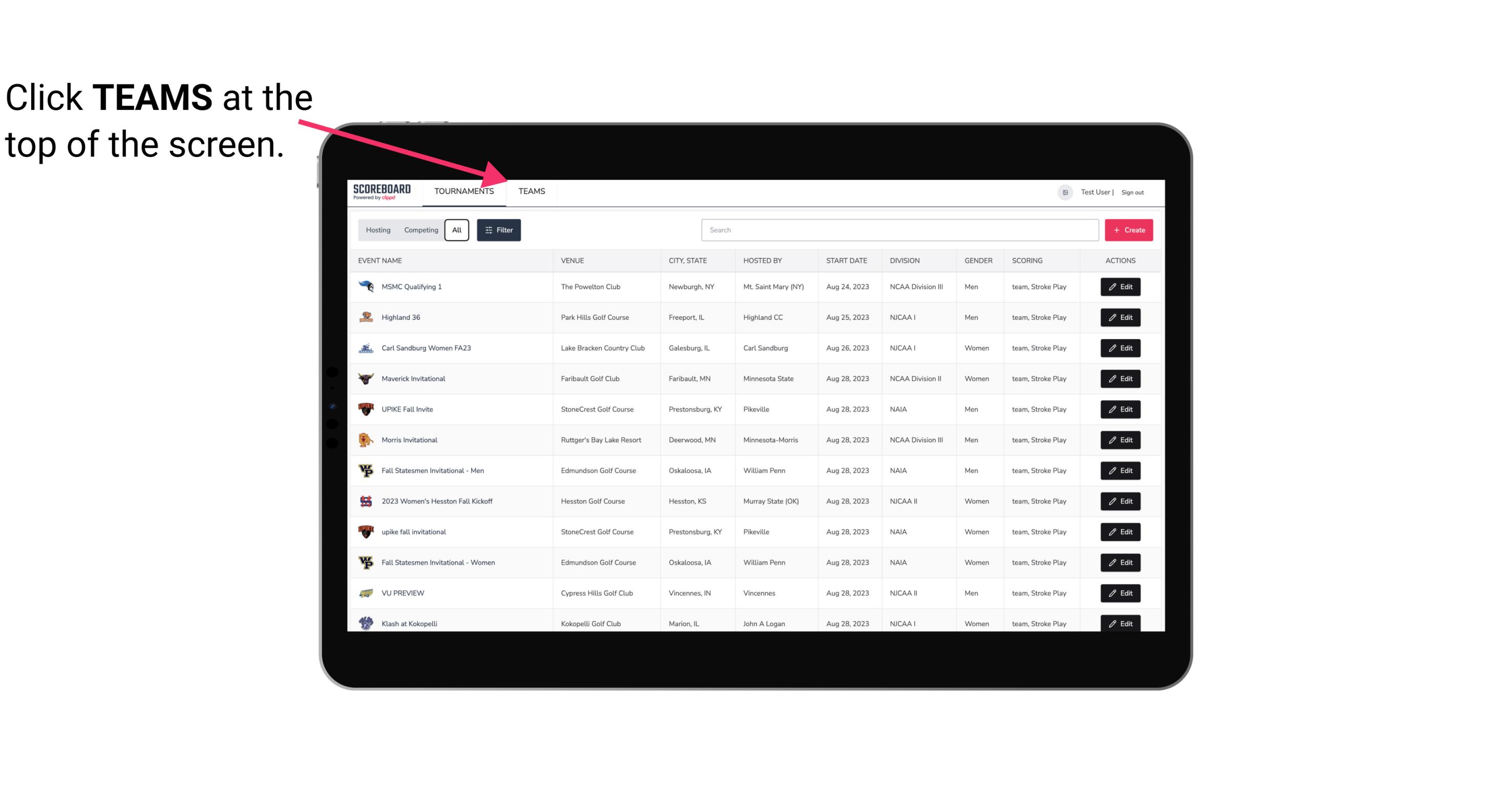Click the Edit icon for Morris Invitational

[x=1121, y=440]
